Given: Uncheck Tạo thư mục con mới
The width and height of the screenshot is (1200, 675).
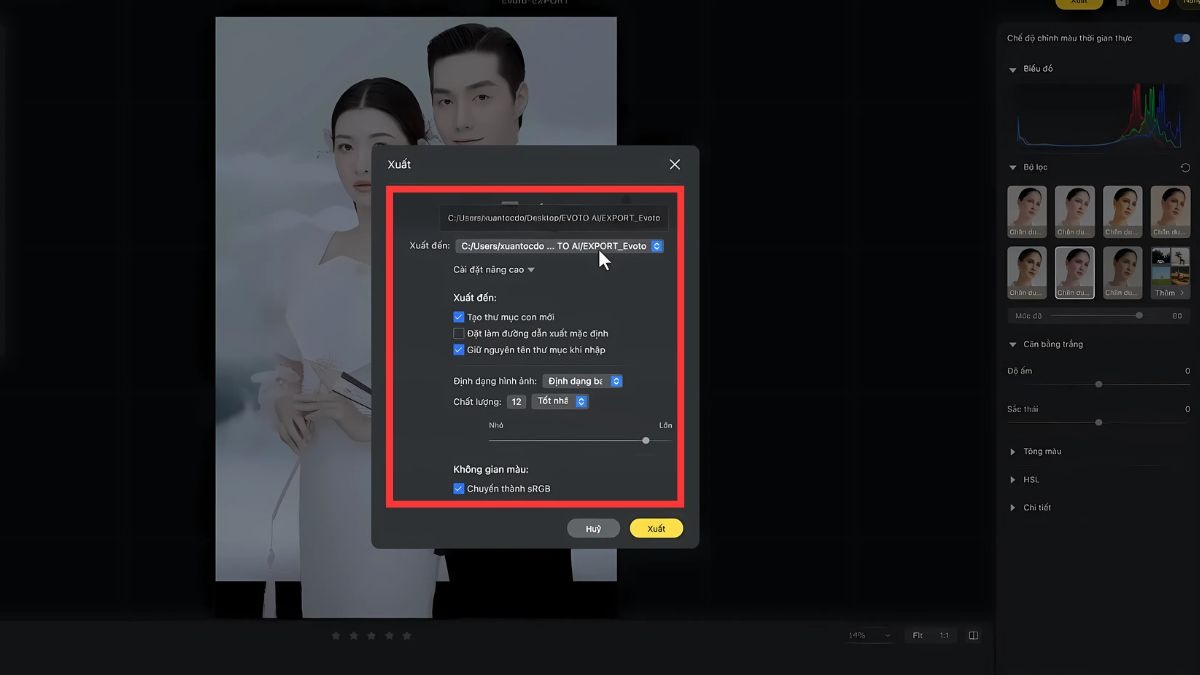Looking at the screenshot, I should 459,317.
